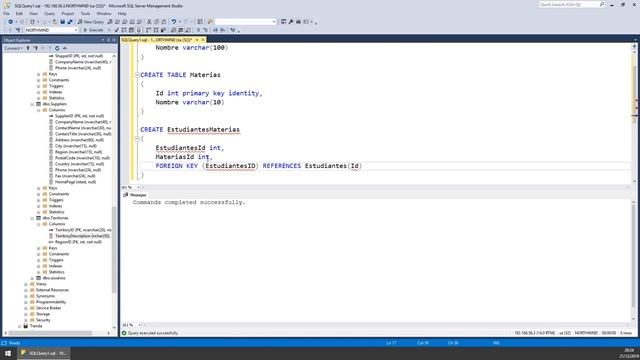Expand the Tienda database node

tap(19, 326)
